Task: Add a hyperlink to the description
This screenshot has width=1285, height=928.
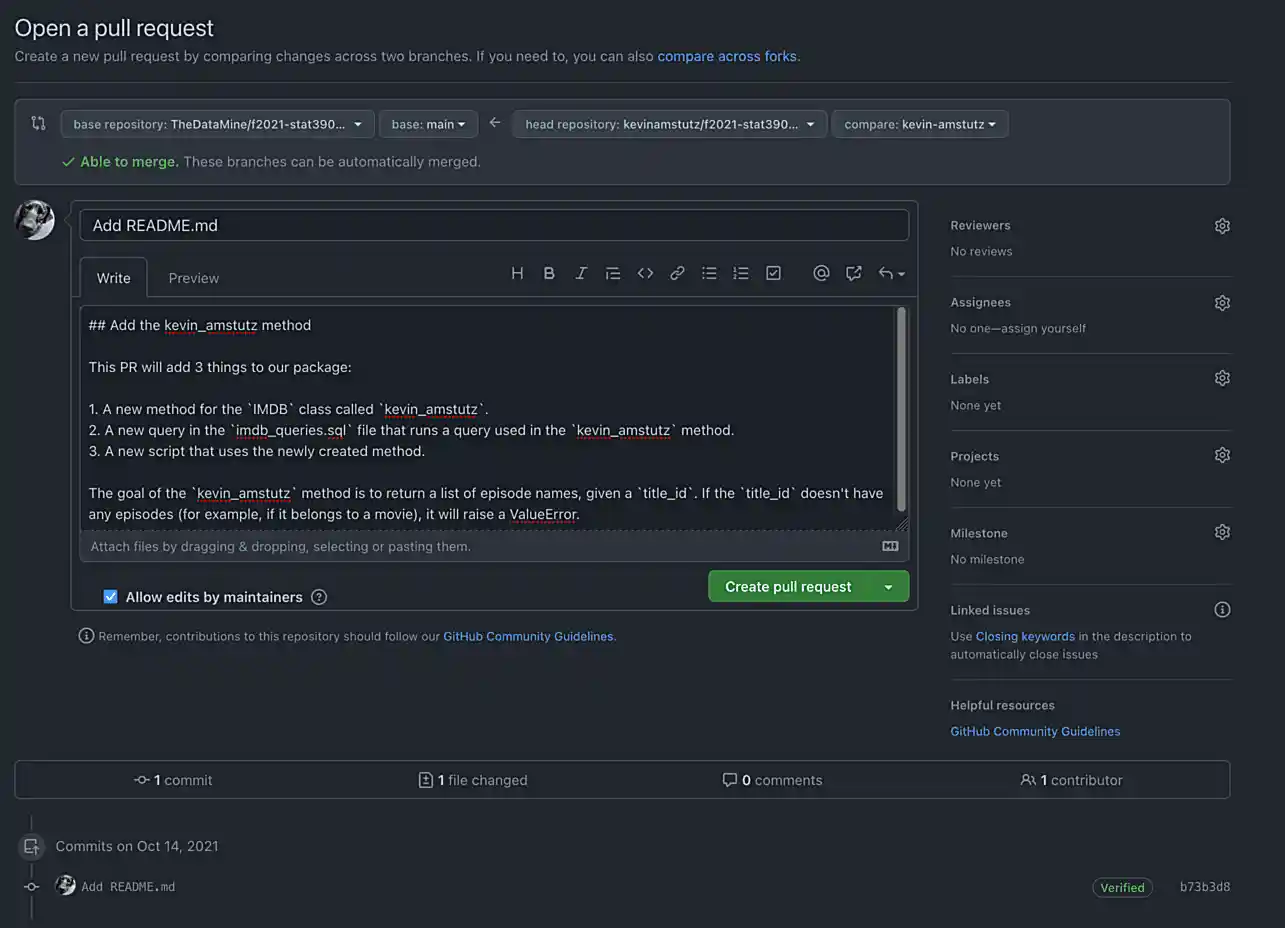Action: point(677,272)
